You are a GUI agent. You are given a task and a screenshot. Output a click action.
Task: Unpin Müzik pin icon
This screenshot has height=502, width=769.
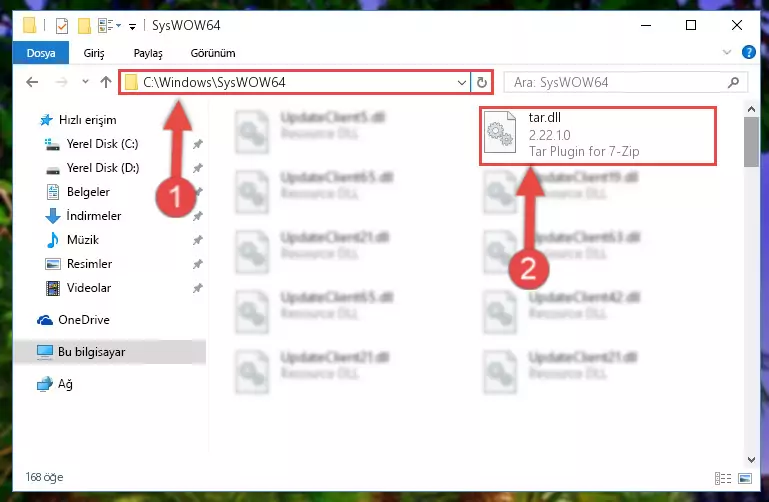click(x=198, y=240)
